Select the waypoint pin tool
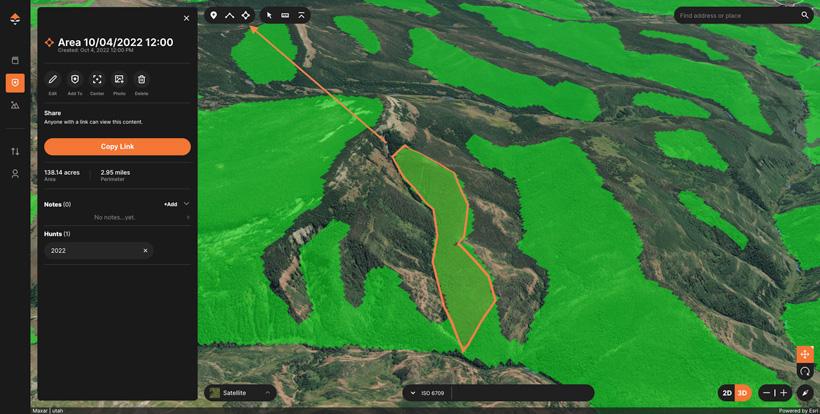 point(213,15)
